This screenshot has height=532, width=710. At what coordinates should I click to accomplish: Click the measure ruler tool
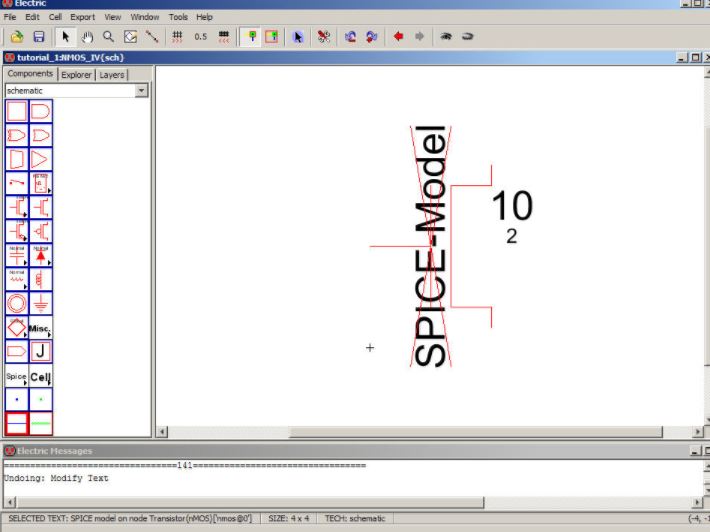(152, 37)
